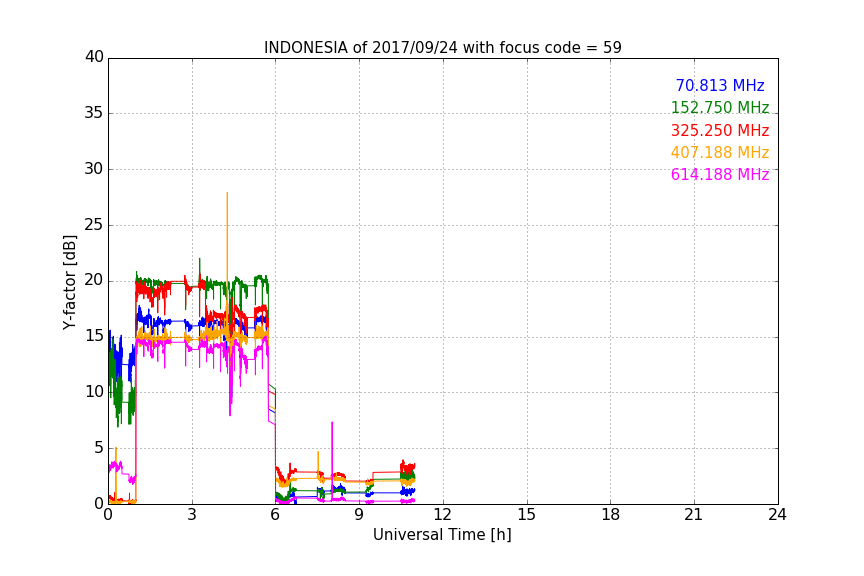Click the 'Universal Time [h]' axis label

(x=442, y=535)
